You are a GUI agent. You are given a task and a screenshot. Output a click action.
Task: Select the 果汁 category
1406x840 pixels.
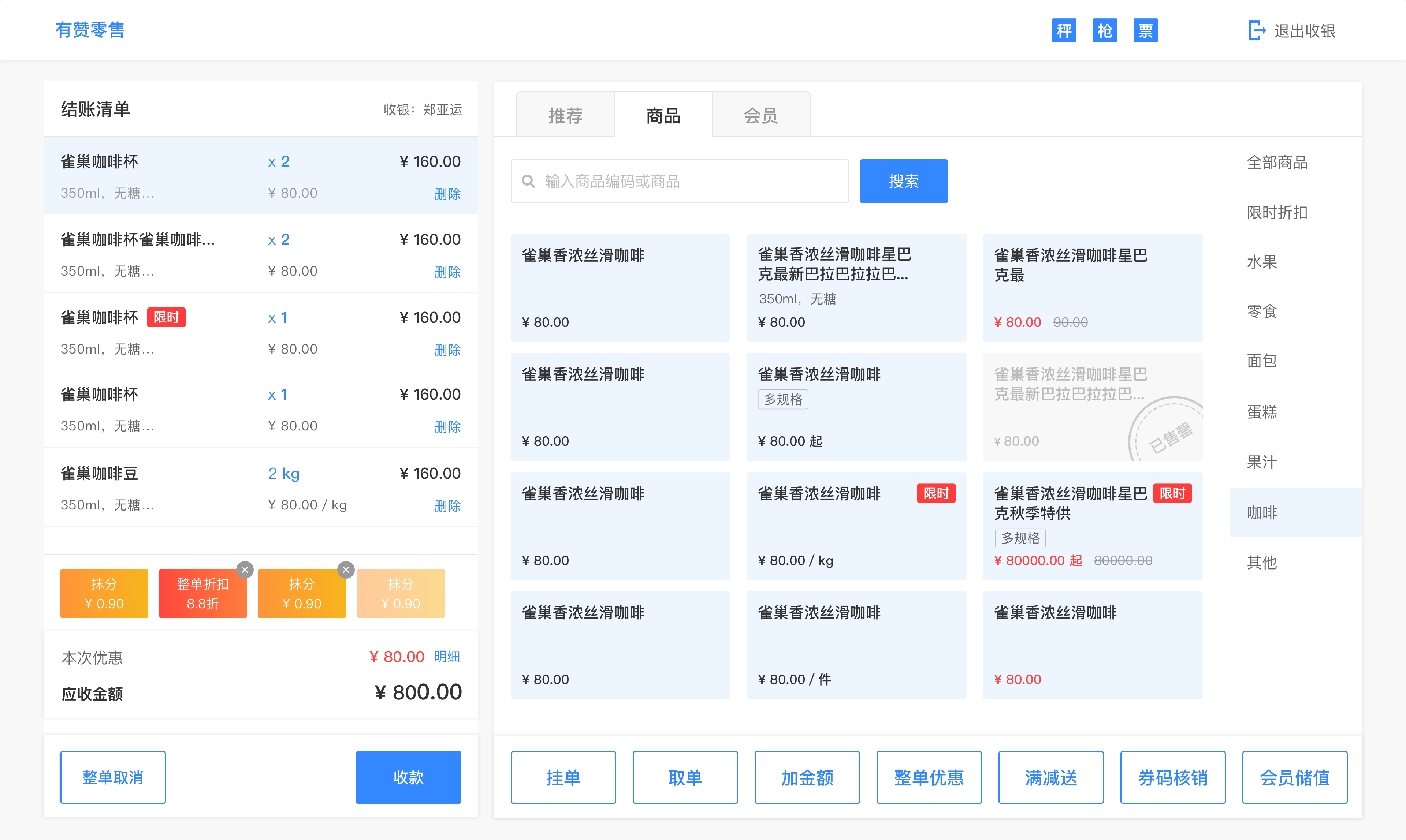point(1262,462)
